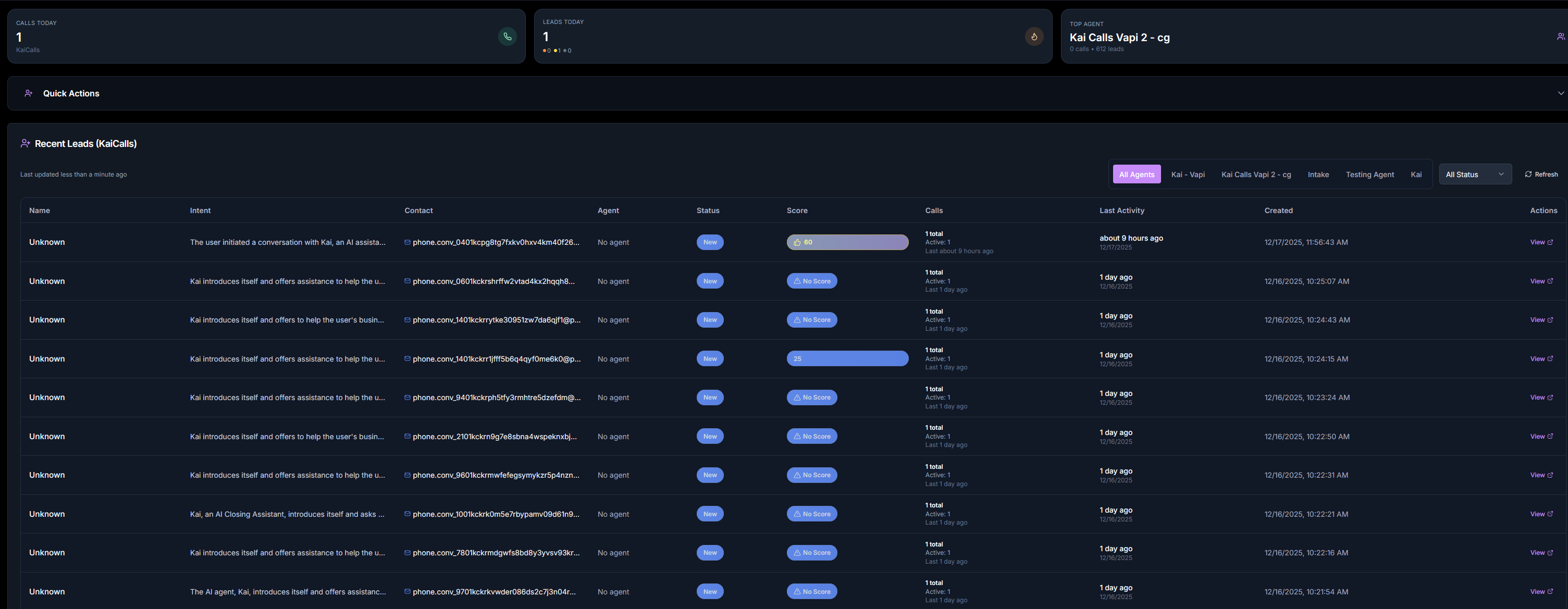This screenshot has height=609, width=1568.
Task: Click the phone icon on Calls Today card
Action: 507,36
